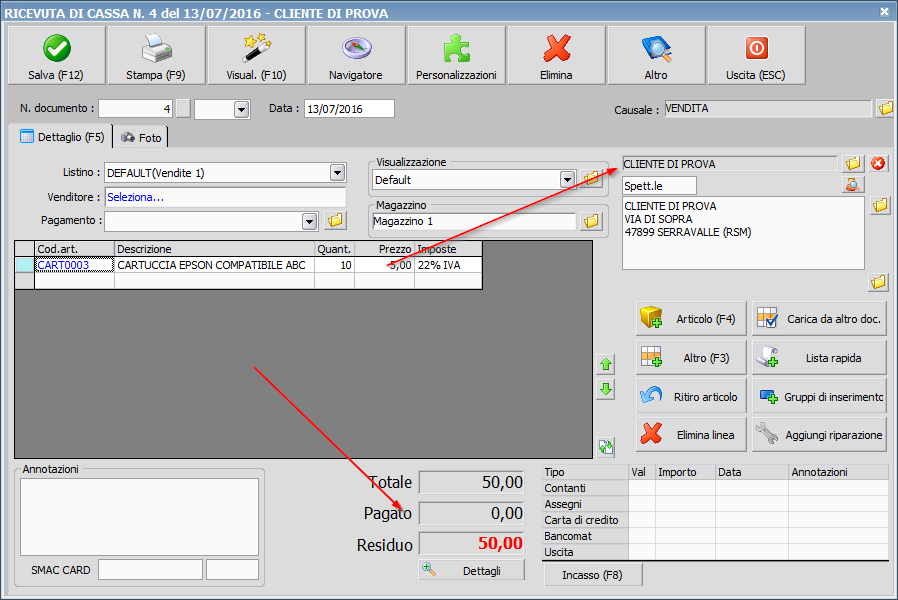The width and height of the screenshot is (898, 600).
Task: Open folder icon beside address box
Action: [x=880, y=206]
